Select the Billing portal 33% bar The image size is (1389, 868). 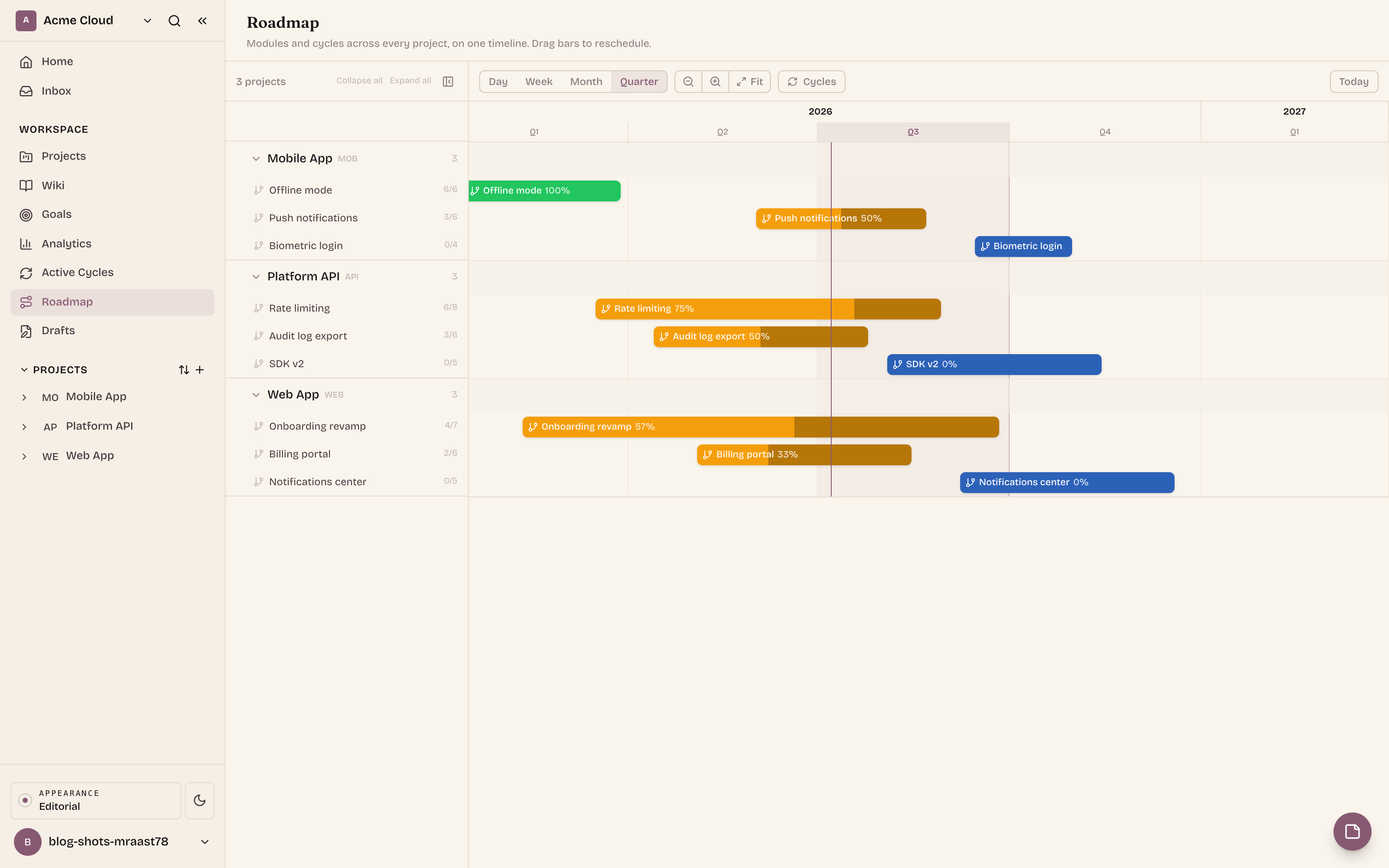point(804,455)
